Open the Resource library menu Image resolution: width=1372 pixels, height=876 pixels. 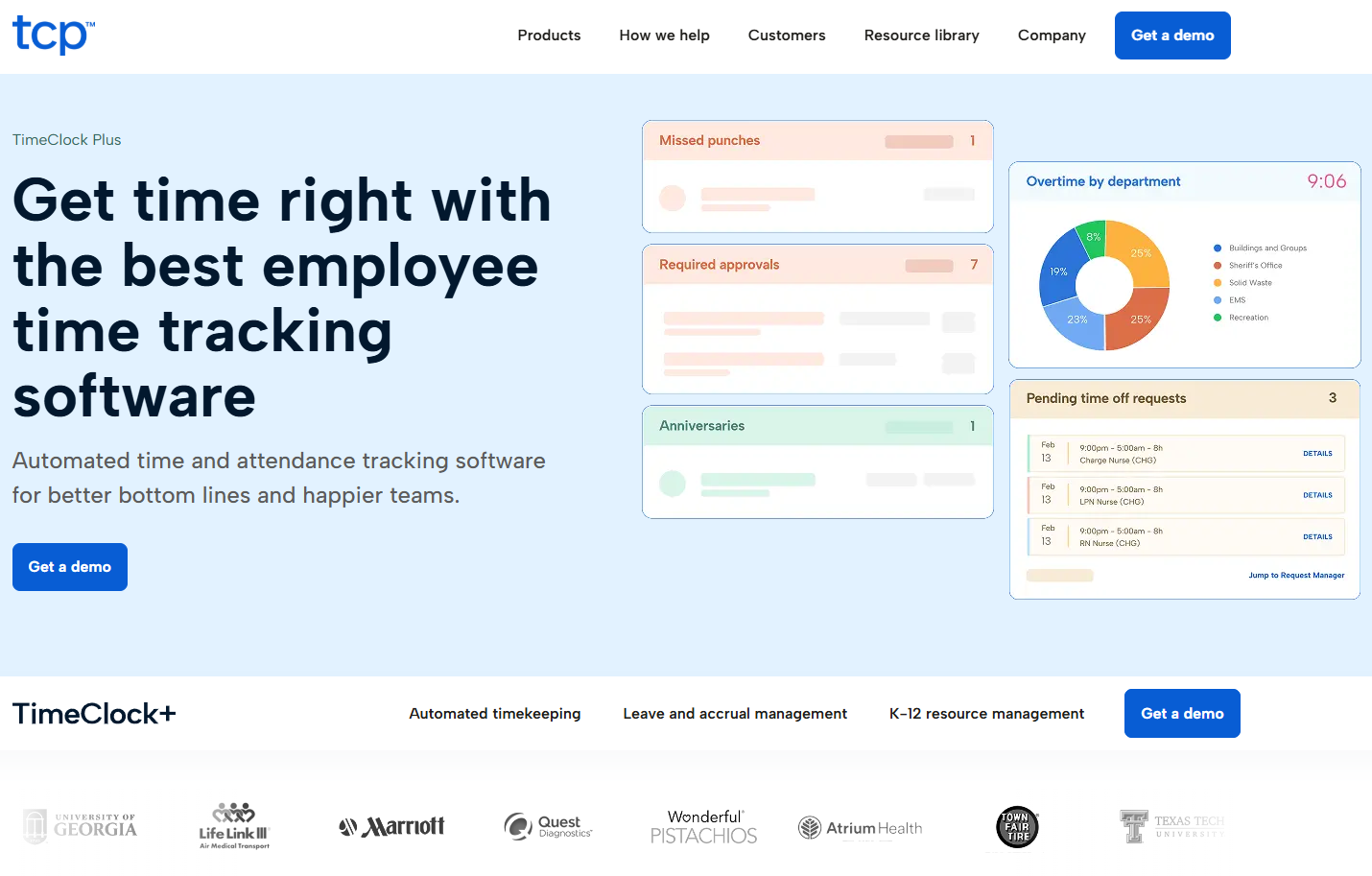pos(921,36)
